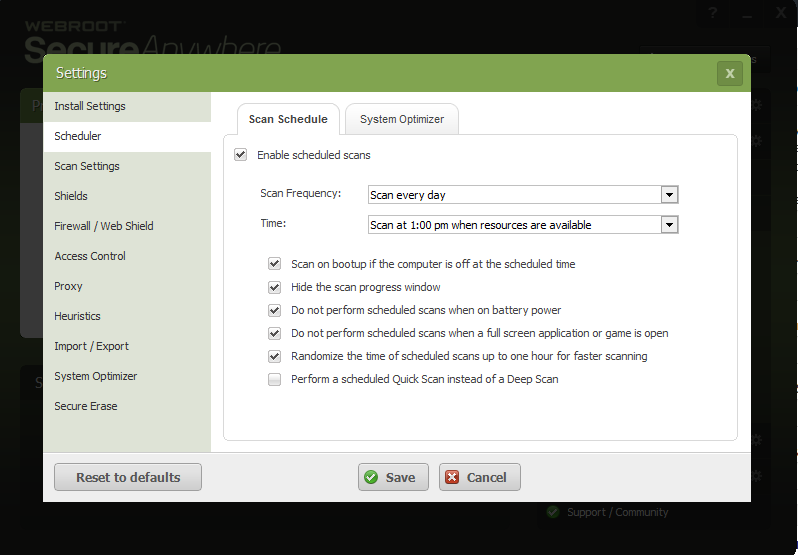Viewport: 798px width, 555px height.
Task: Open Scan Settings in the sidebar
Action: point(87,166)
